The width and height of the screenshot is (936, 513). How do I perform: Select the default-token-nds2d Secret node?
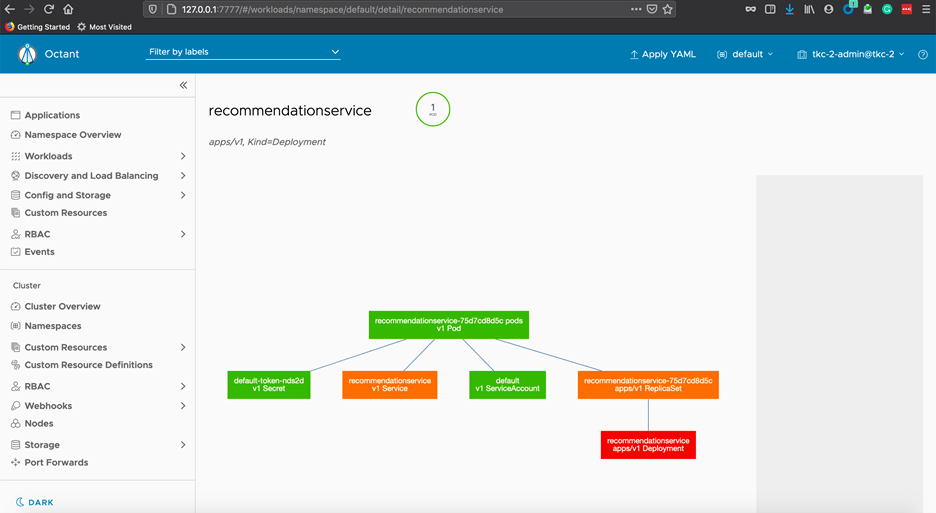coord(269,385)
